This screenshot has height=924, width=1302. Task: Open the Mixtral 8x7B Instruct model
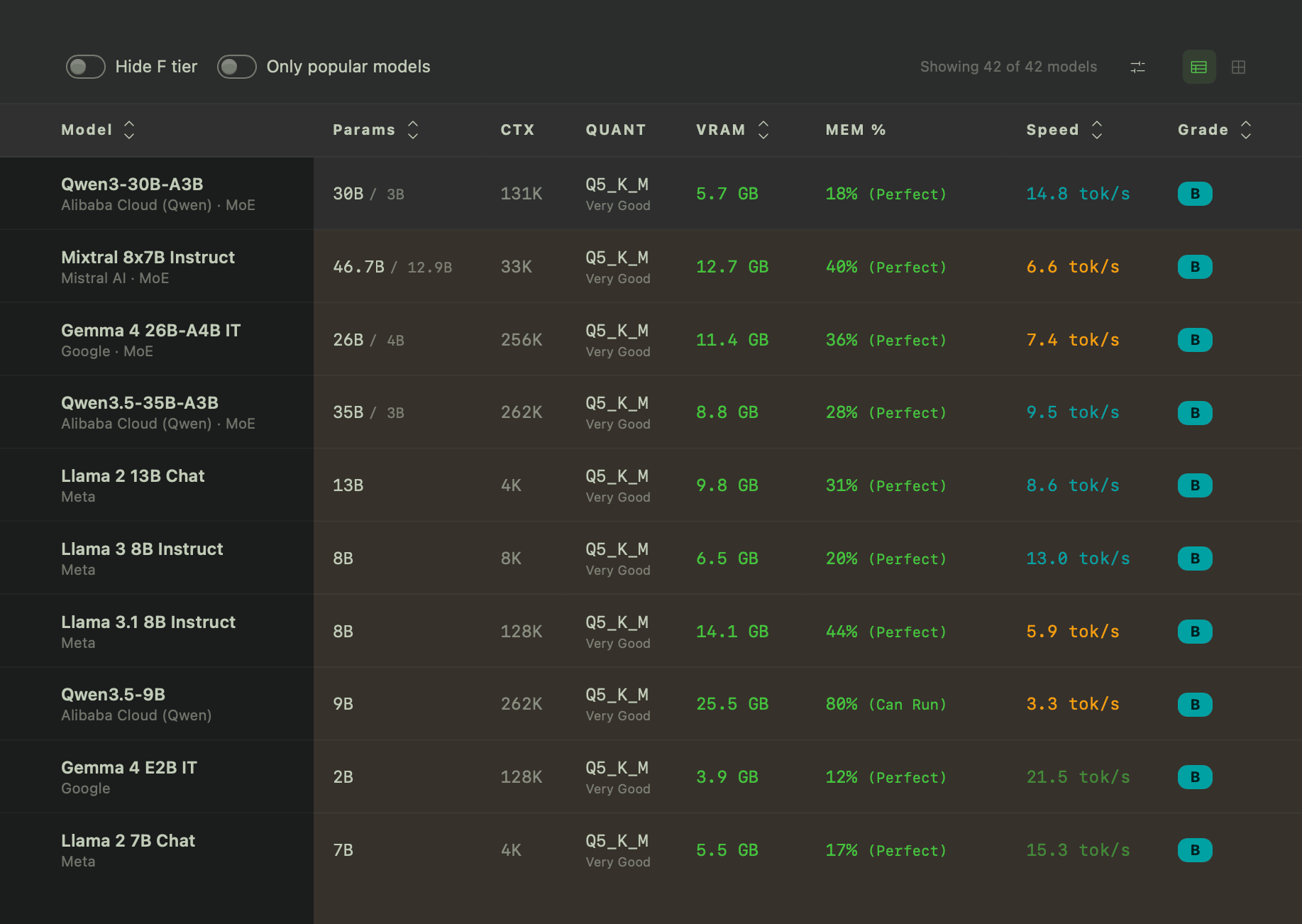(x=148, y=258)
